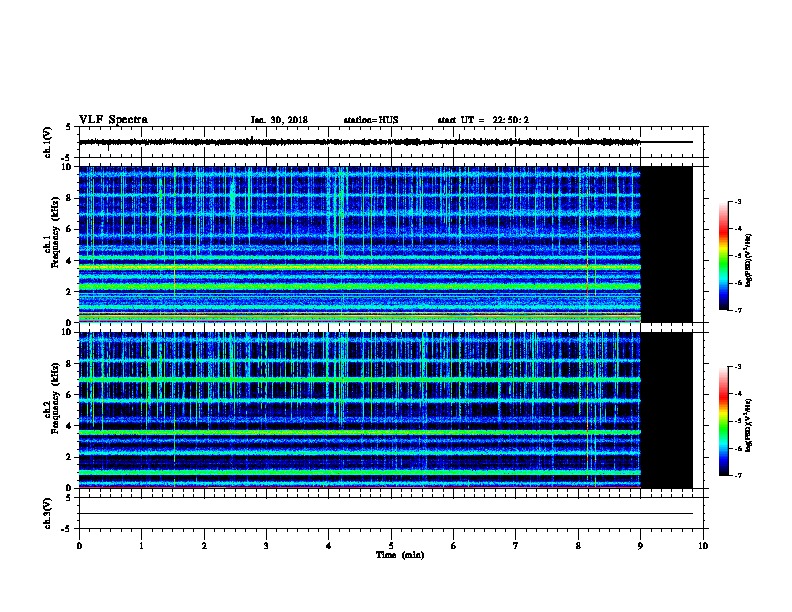Viewport: 792px width, 612px height.
Task: Click the flat ch.3 voltage trace panel
Action: [x=391, y=513]
